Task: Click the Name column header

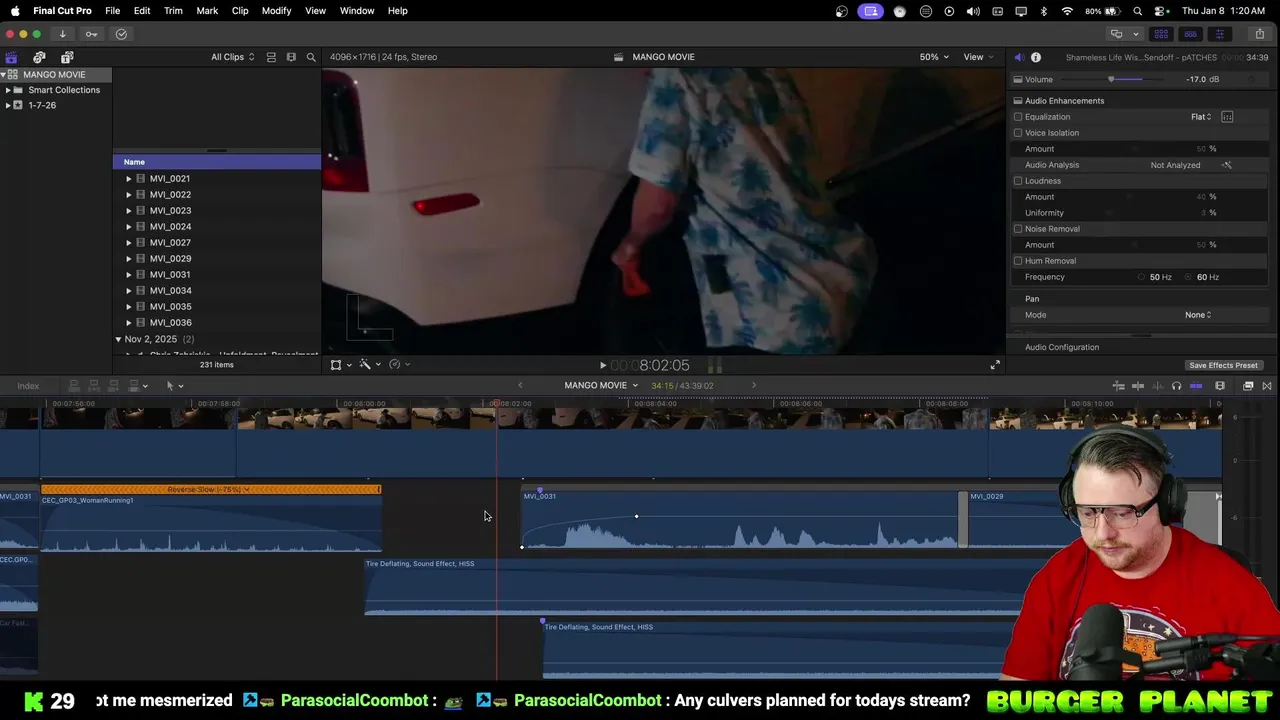Action: tap(217, 162)
